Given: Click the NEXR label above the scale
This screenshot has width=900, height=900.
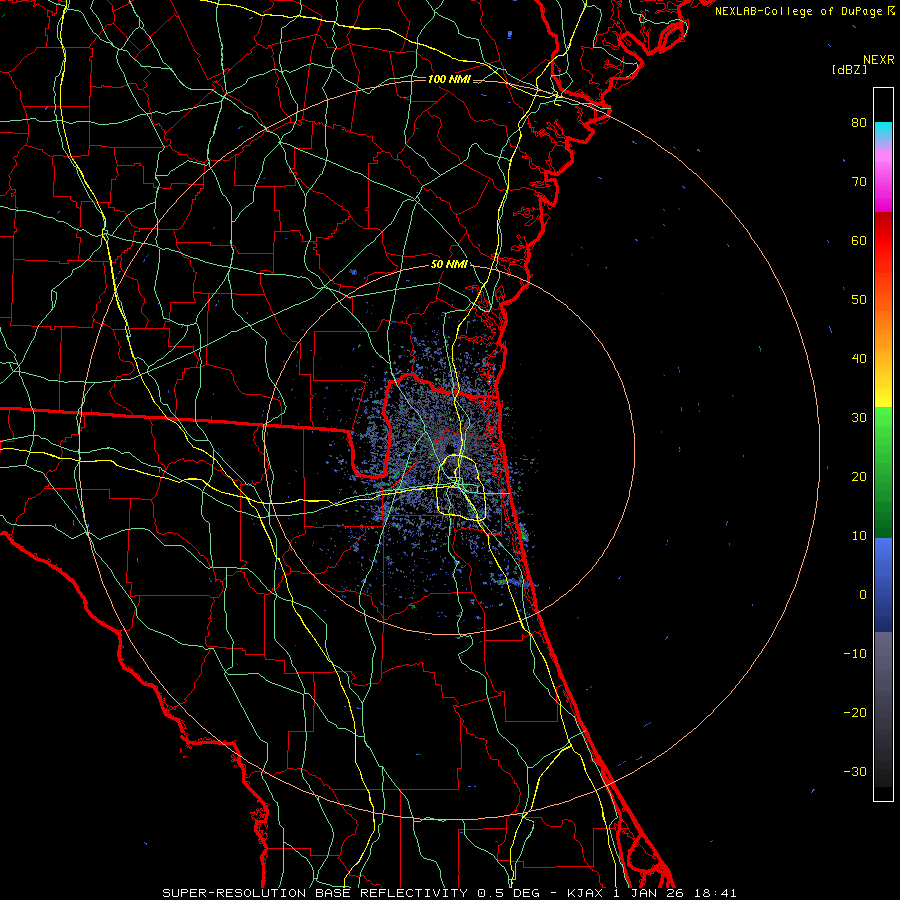Looking at the screenshot, I should (x=878, y=60).
